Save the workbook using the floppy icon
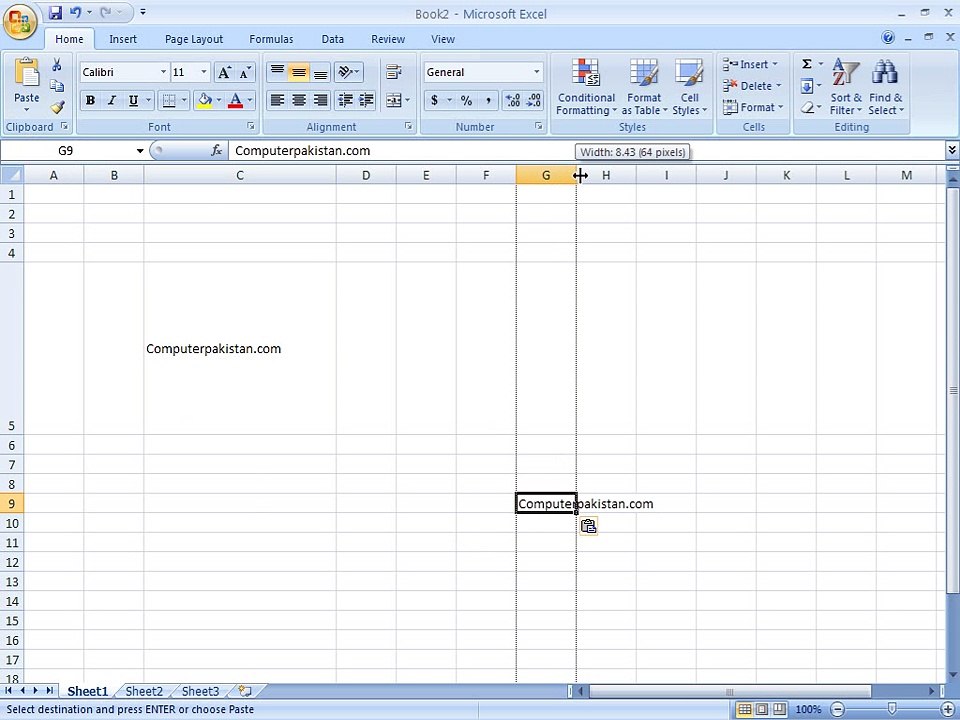This screenshot has width=960, height=720. coord(55,12)
